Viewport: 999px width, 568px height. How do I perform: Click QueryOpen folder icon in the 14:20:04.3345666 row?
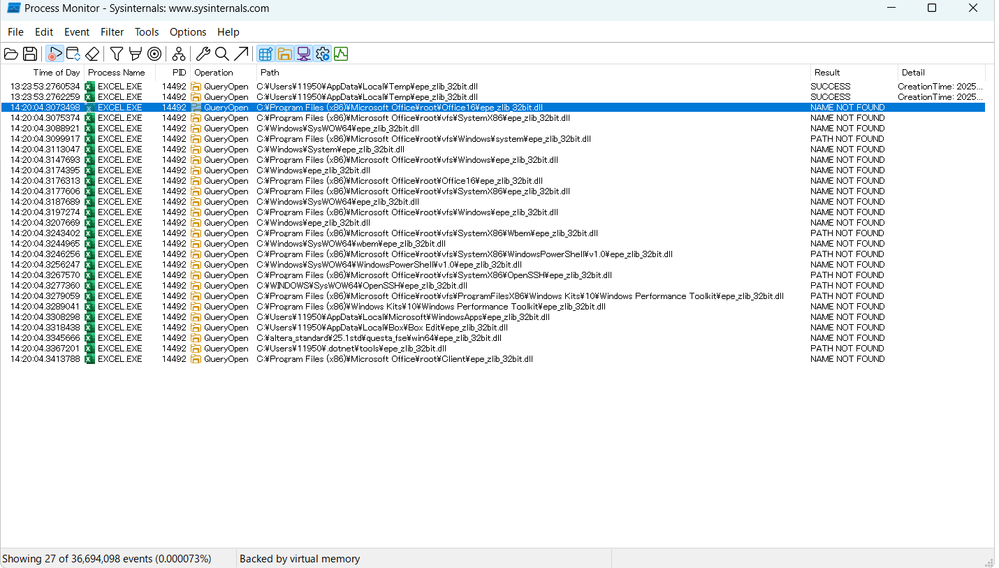(196, 338)
